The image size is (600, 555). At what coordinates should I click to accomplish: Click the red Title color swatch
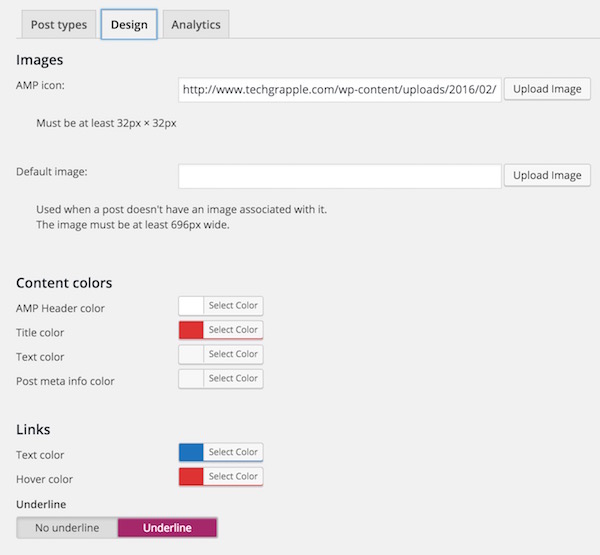point(191,330)
